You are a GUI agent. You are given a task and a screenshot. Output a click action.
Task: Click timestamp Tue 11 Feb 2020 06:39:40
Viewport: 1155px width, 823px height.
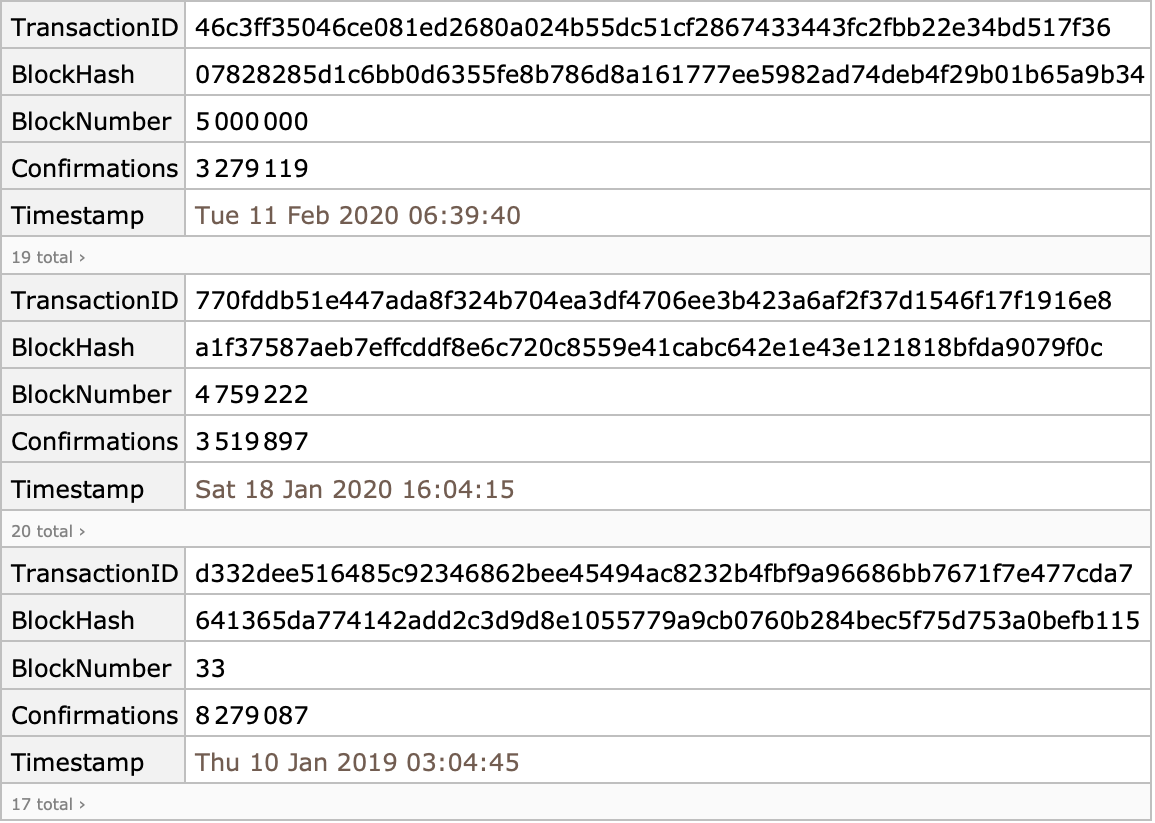[x=358, y=216]
